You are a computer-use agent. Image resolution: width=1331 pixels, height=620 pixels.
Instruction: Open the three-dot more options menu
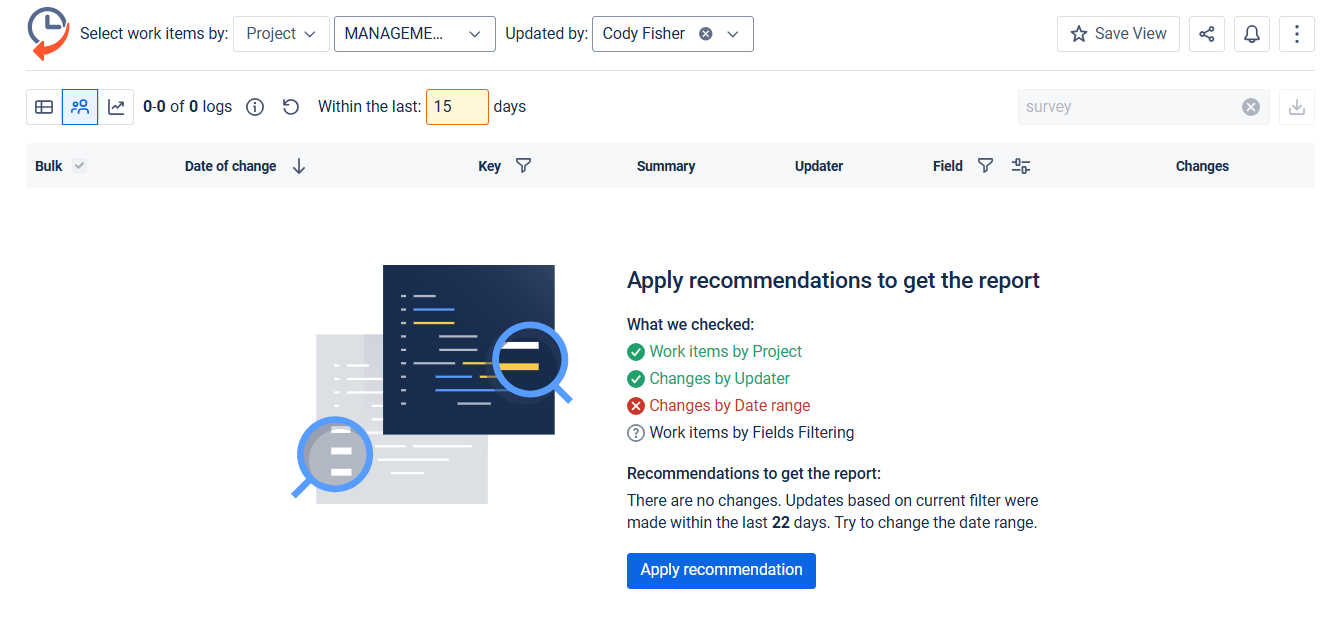pos(1297,34)
